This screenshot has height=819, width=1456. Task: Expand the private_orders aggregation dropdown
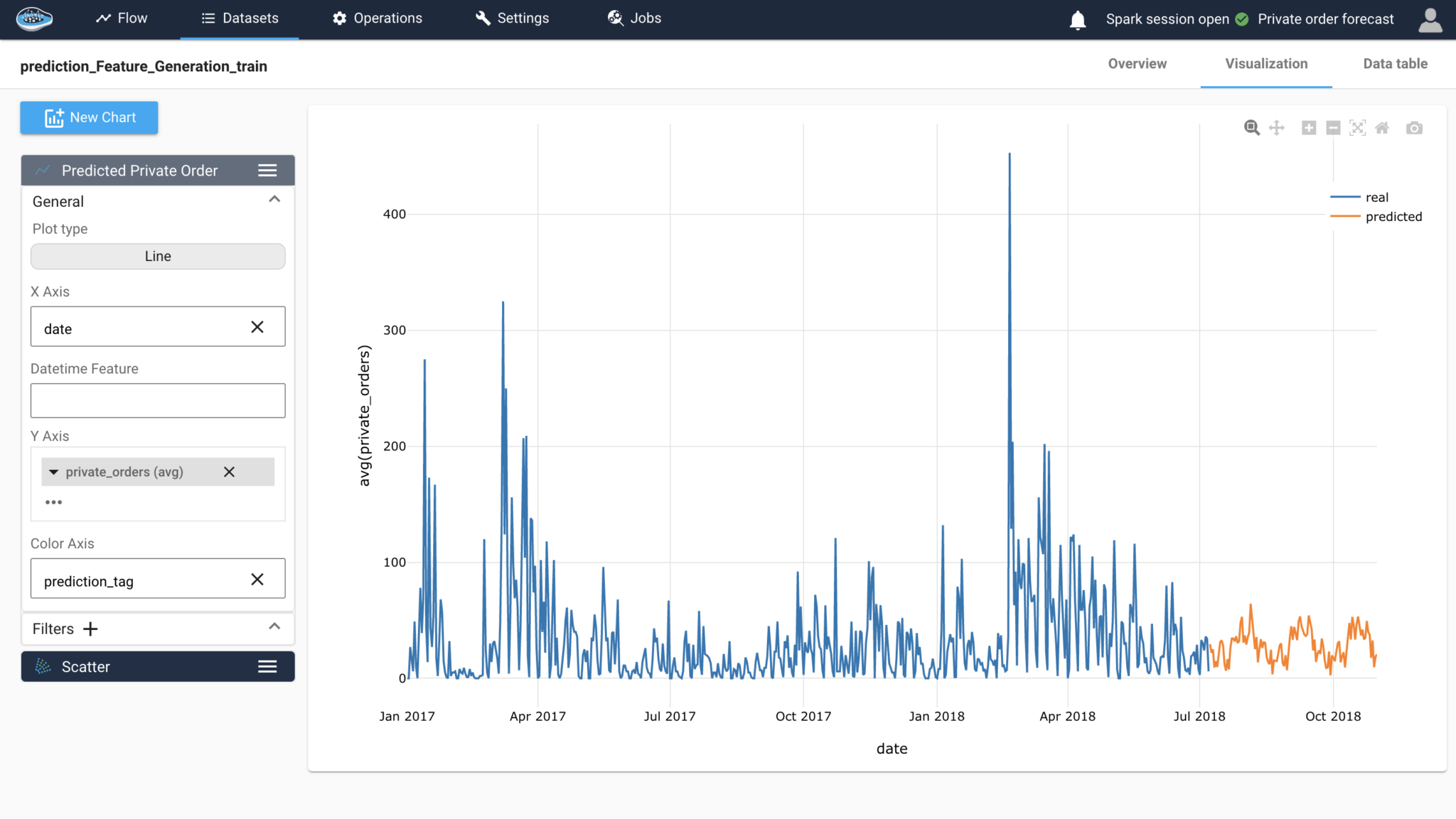pyautogui.click(x=54, y=471)
